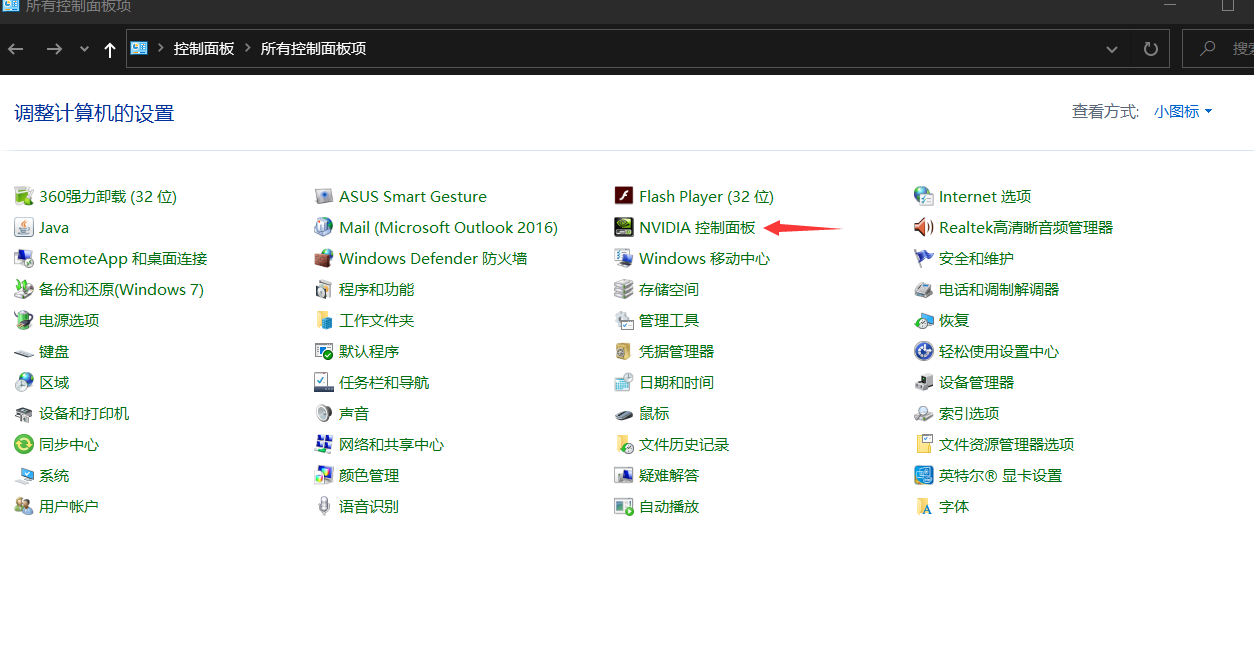
Task: Click the Windows Defender 防火墙 icon
Action: (x=324, y=258)
